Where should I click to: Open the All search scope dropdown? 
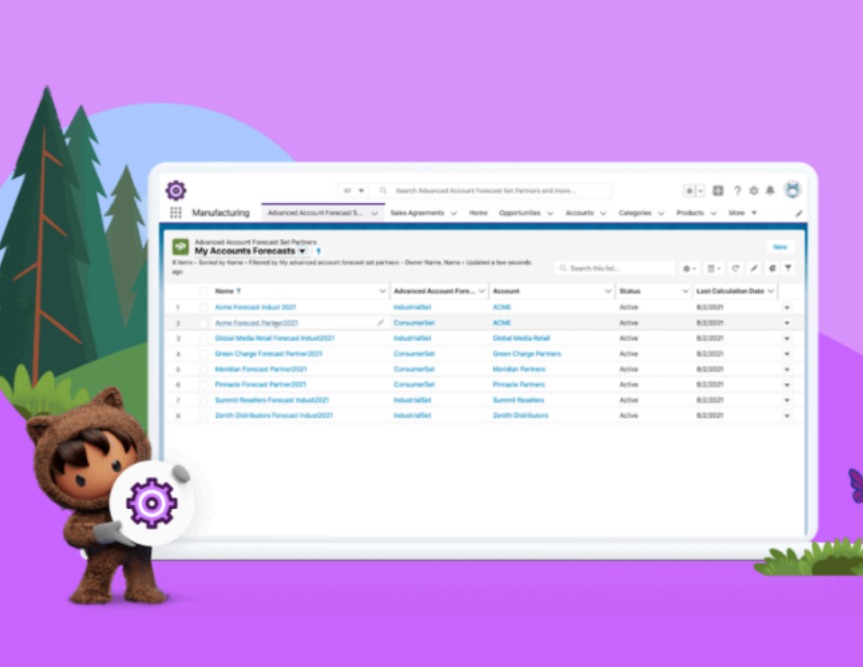pyautogui.click(x=353, y=190)
